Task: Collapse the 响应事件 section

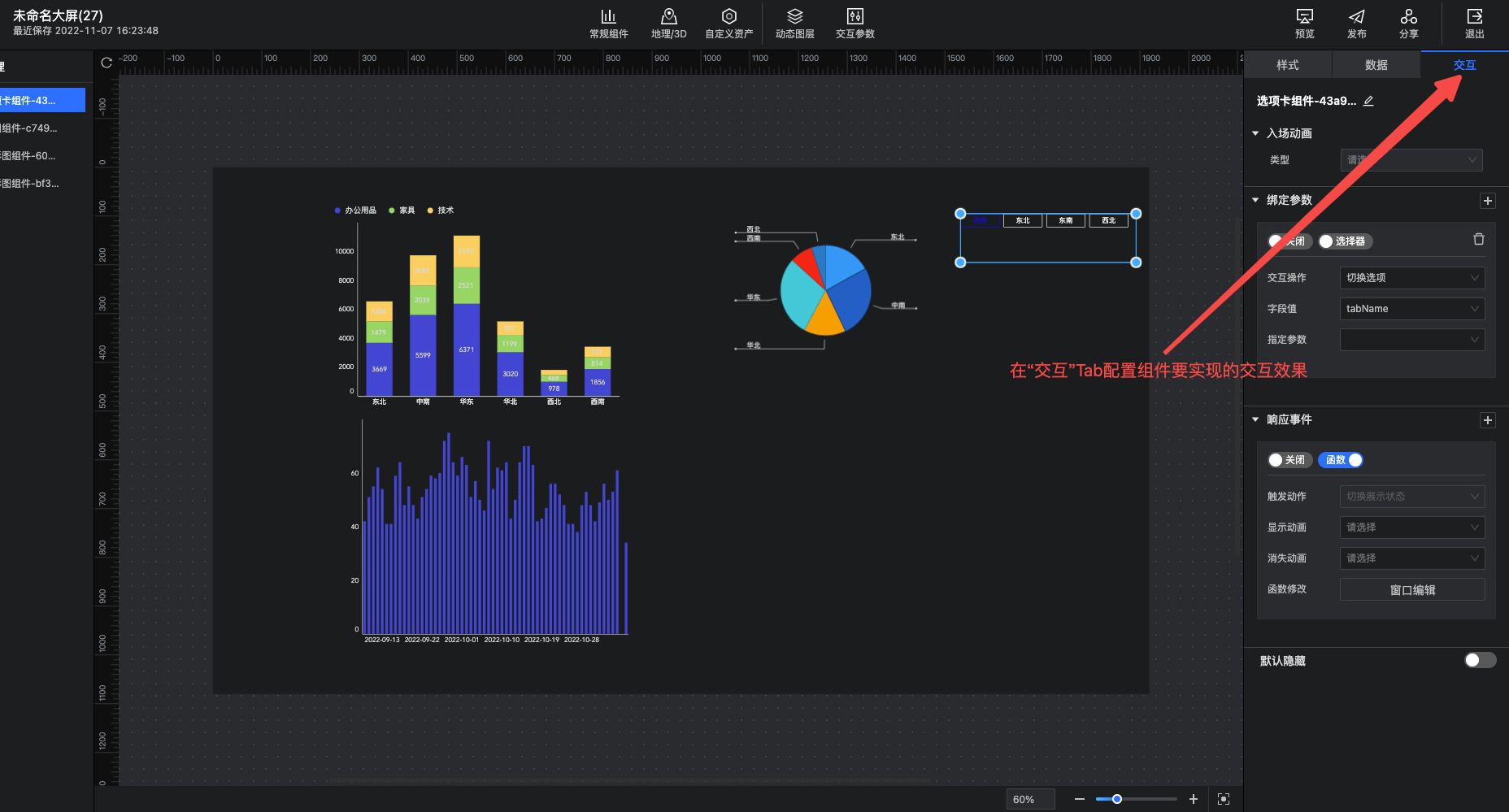Action: click(1255, 419)
